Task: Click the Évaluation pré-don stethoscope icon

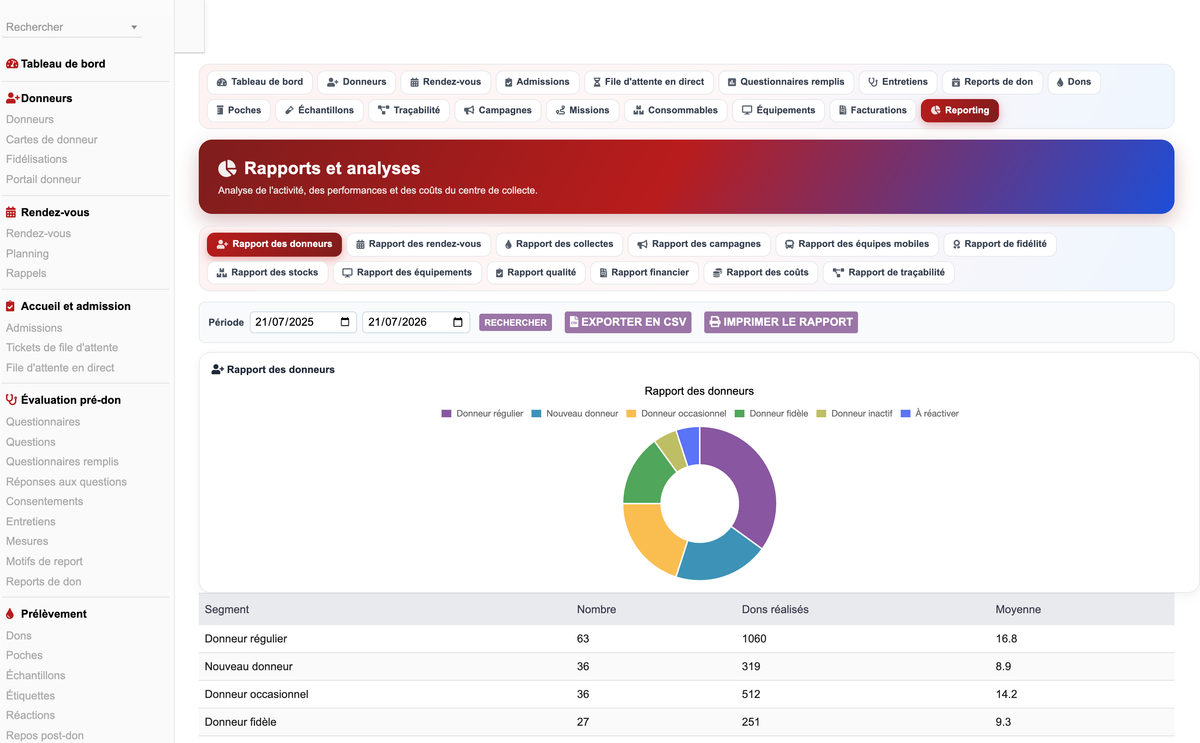Action: 12,400
